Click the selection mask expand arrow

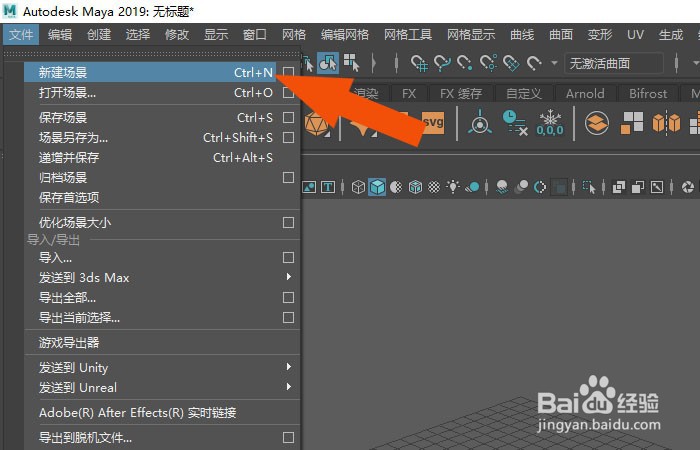[374, 63]
